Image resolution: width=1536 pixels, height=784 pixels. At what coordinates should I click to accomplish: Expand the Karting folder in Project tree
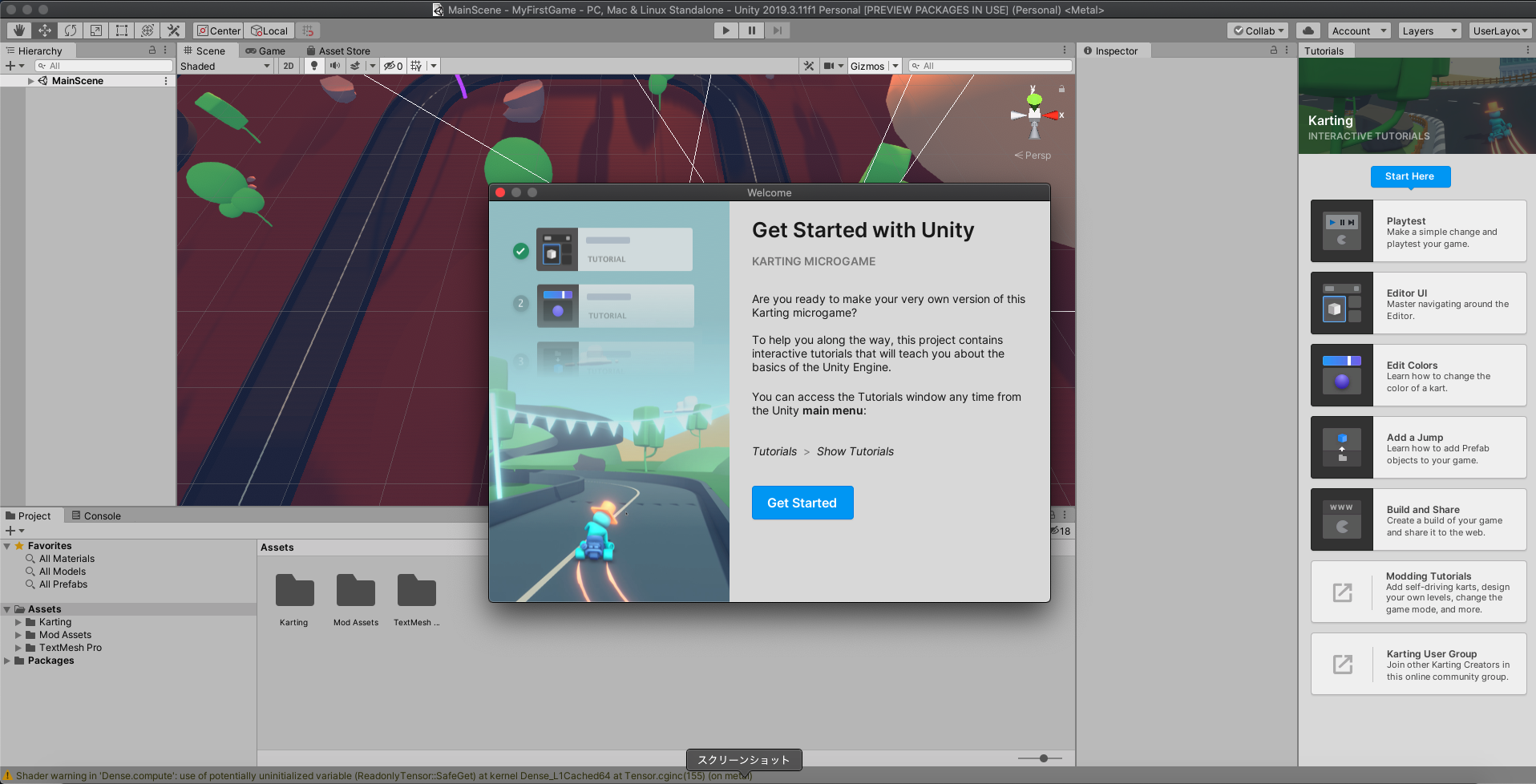(x=18, y=622)
